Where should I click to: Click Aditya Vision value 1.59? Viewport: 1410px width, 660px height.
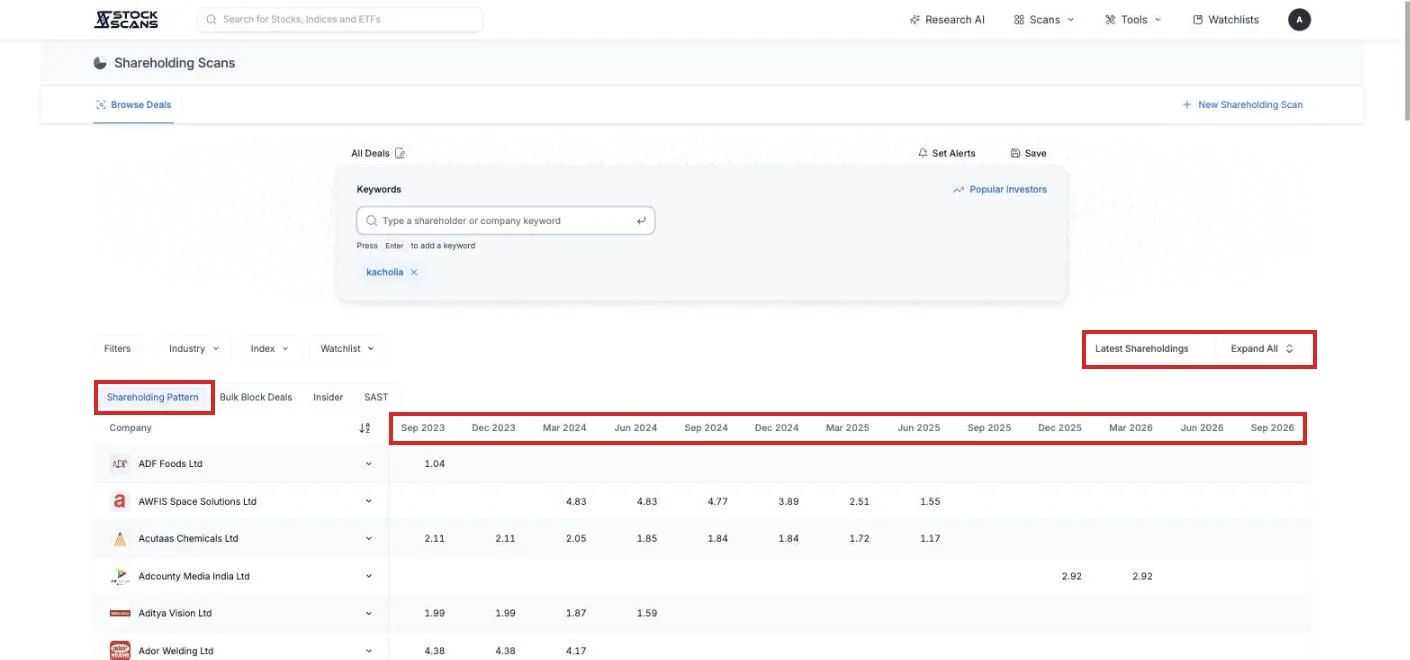pyautogui.click(x=647, y=613)
